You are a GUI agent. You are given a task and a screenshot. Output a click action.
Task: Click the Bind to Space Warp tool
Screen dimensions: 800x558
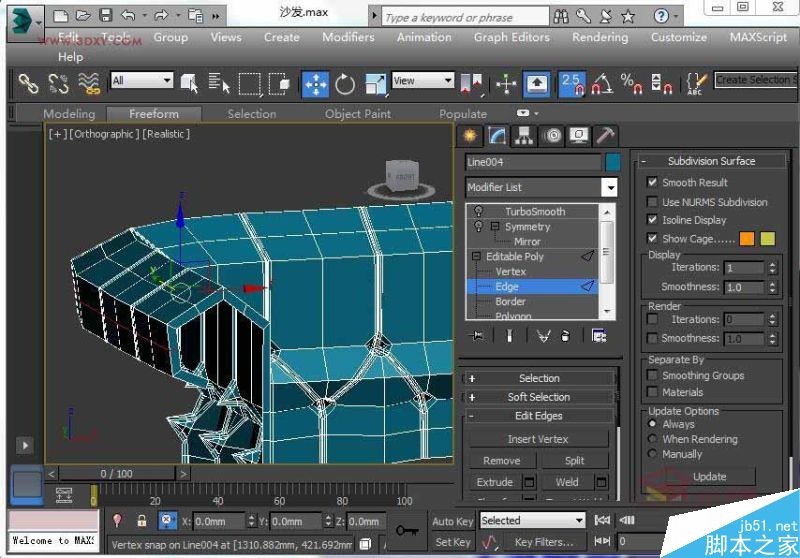click(89, 84)
